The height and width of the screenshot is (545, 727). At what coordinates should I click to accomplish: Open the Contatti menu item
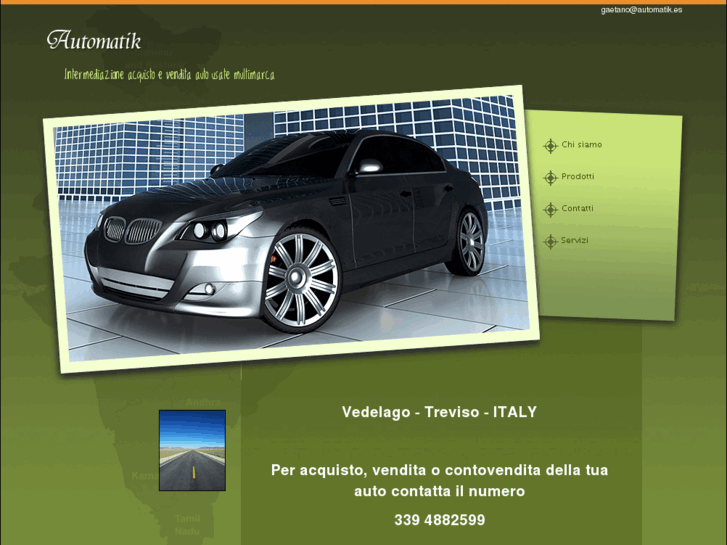coord(577,208)
